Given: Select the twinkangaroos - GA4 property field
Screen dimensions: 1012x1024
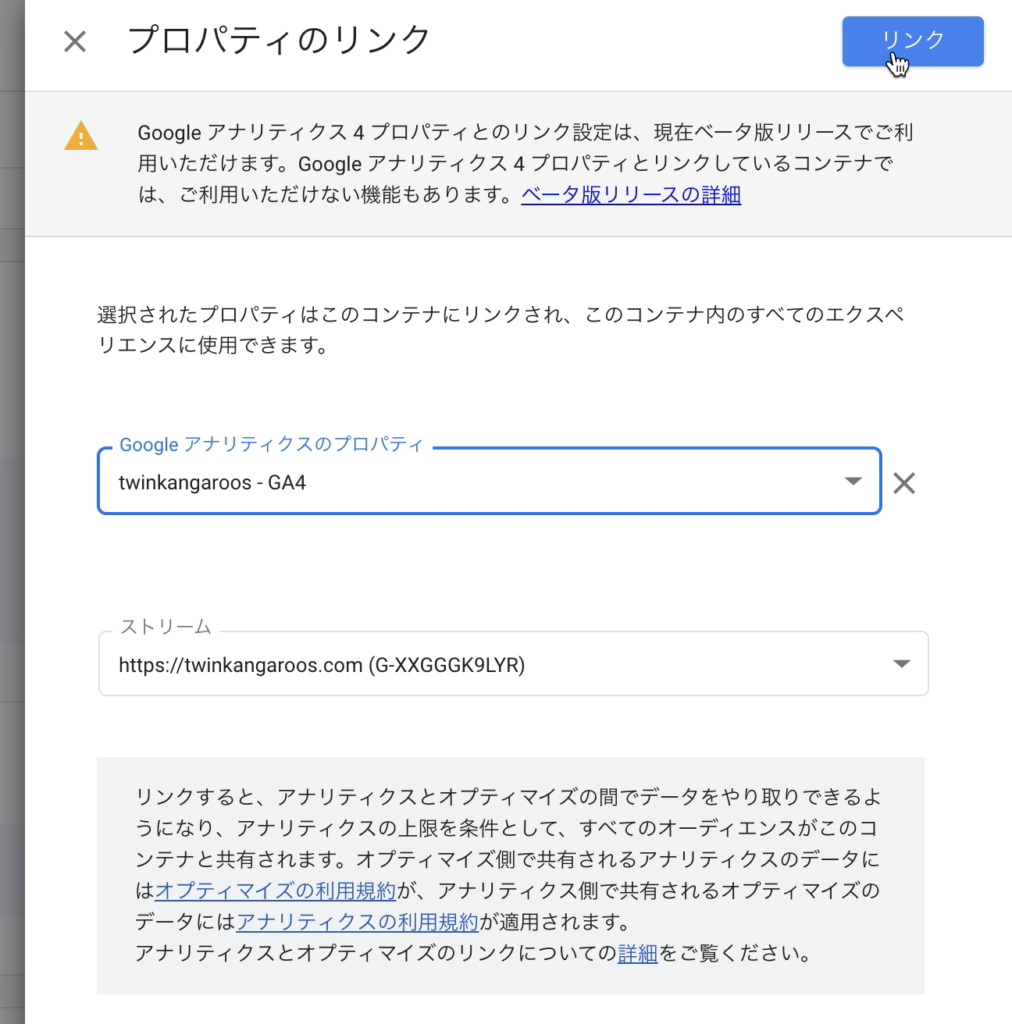Looking at the screenshot, I should (x=489, y=481).
